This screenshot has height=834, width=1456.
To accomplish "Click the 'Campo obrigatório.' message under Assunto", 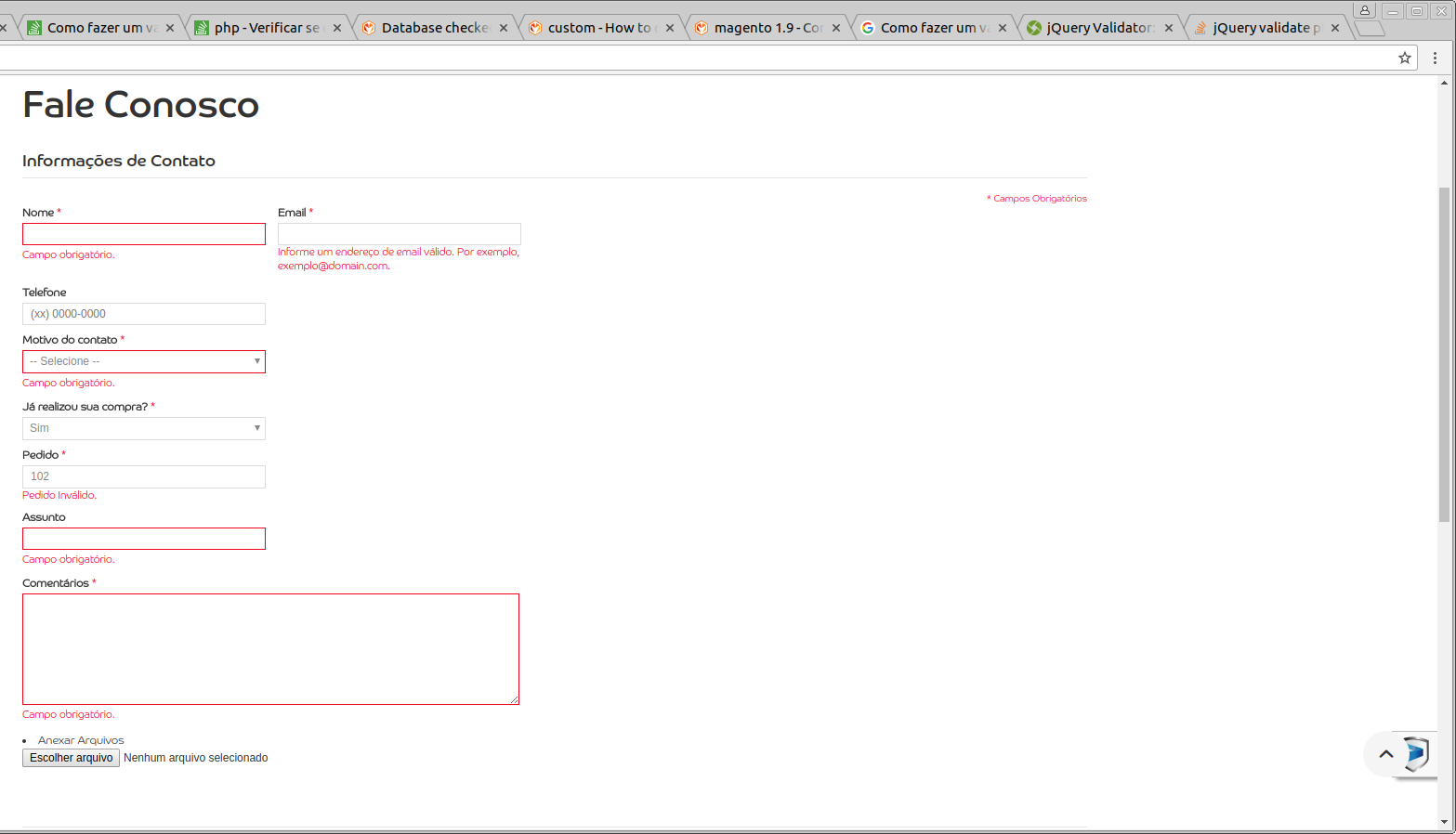I will (69, 559).
